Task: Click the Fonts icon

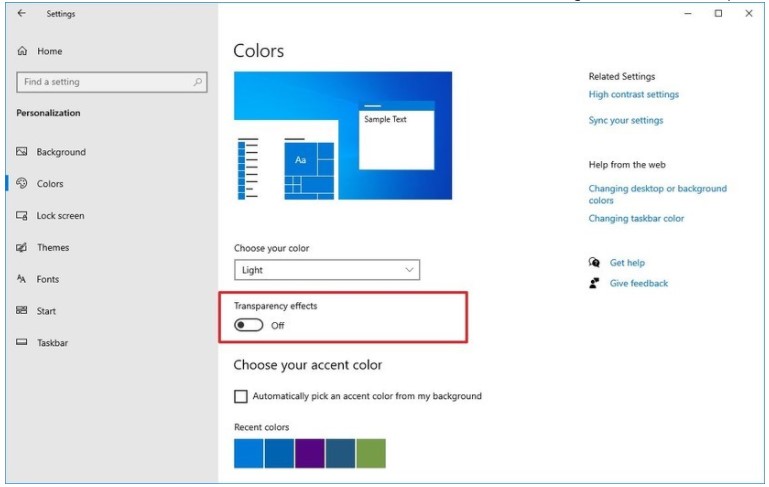Action: click(22, 279)
